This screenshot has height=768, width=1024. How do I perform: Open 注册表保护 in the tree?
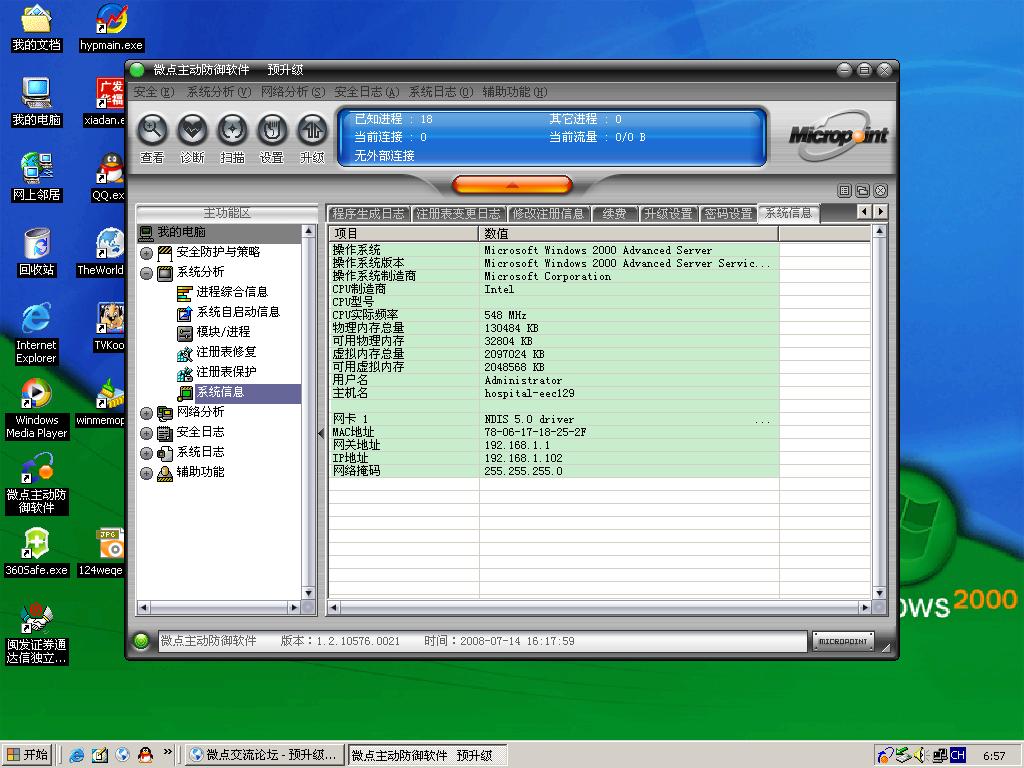[226, 372]
